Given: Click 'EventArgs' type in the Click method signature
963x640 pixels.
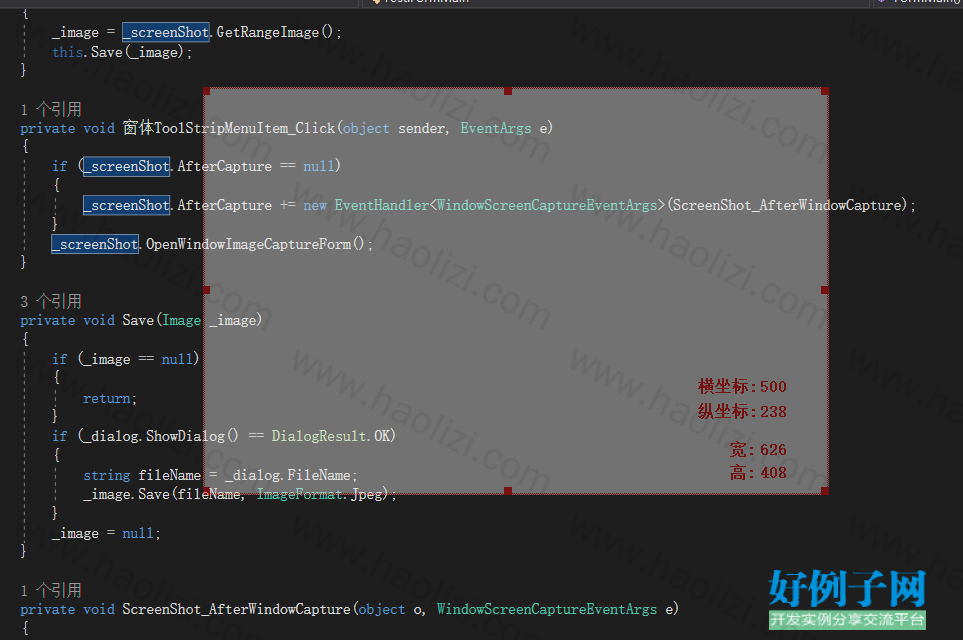Looking at the screenshot, I should (x=496, y=128).
